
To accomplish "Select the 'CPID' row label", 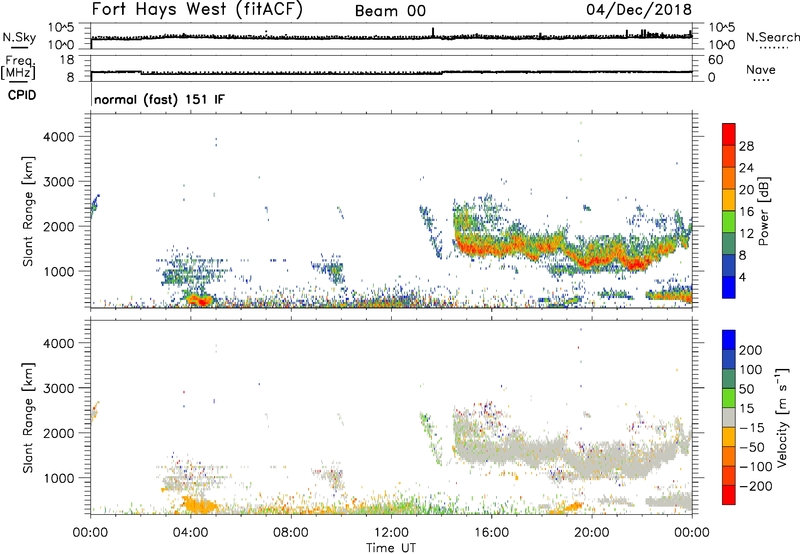I will point(22,95).
